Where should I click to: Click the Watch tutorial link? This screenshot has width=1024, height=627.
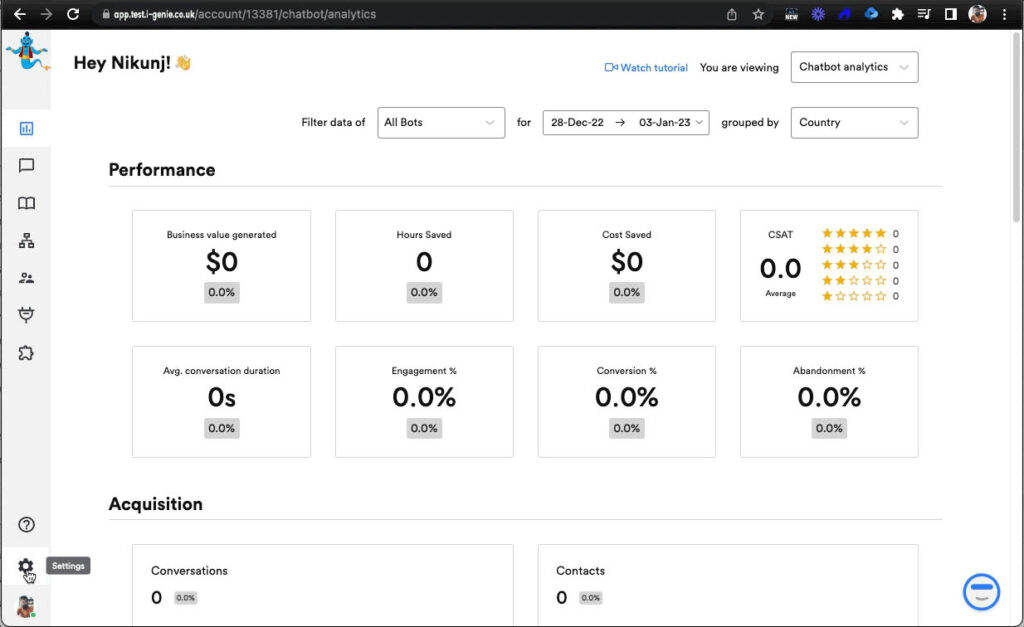click(x=647, y=68)
